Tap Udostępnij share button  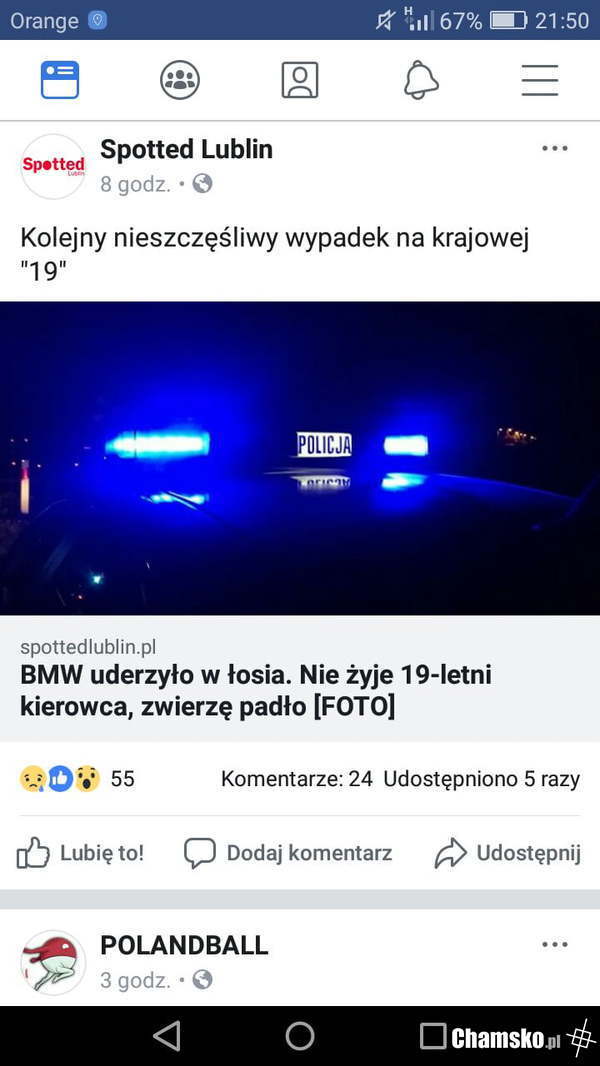click(508, 853)
